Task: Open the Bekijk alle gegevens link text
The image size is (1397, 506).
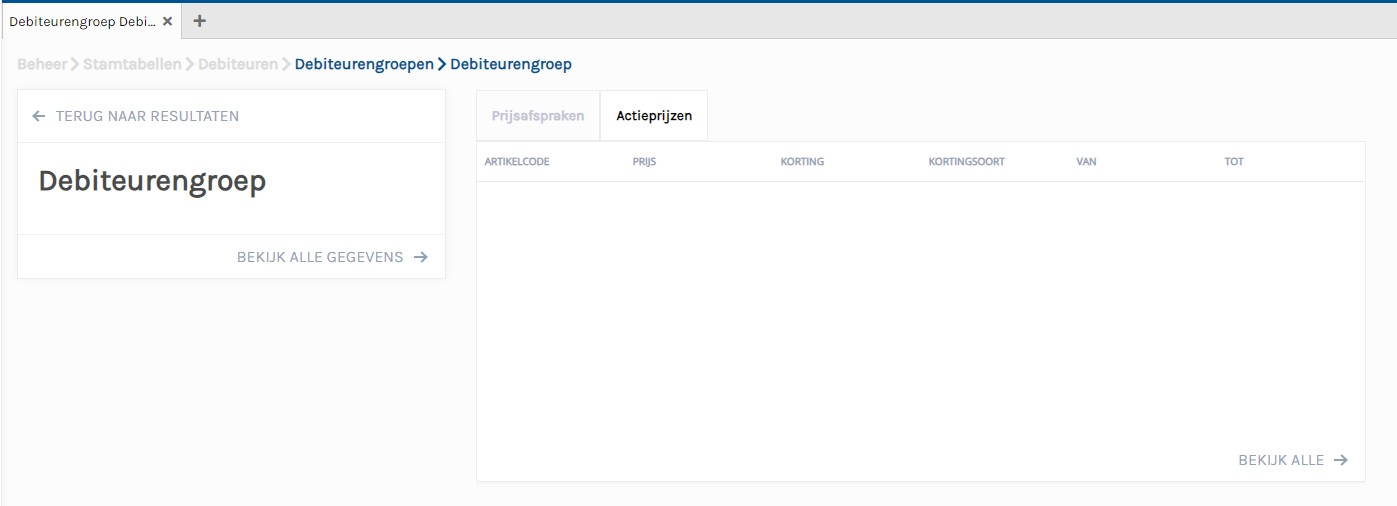Action: (320, 257)
